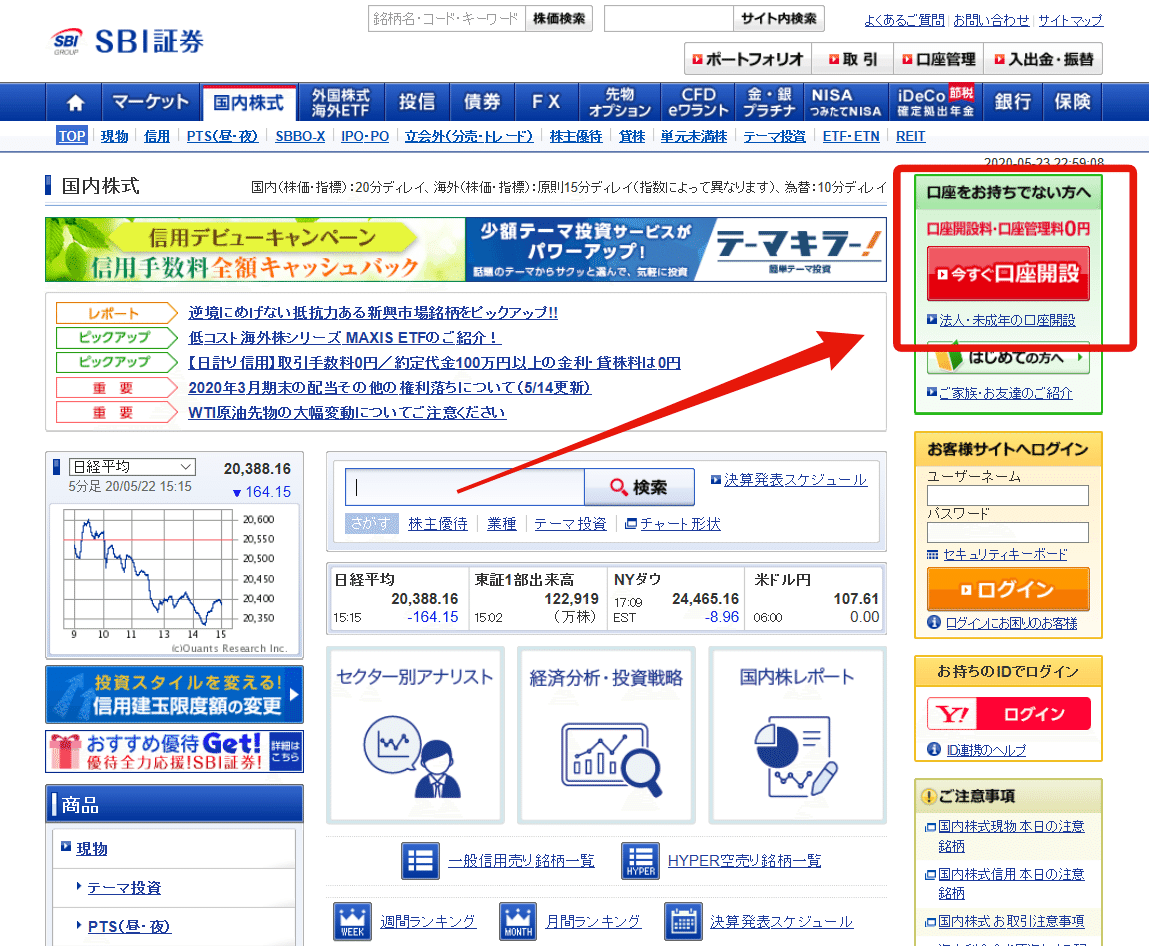This screenshot has width=1149, height=946.
Task: Open サイトマップ link
Action: pyautogui.click(x=1071, y=21)
